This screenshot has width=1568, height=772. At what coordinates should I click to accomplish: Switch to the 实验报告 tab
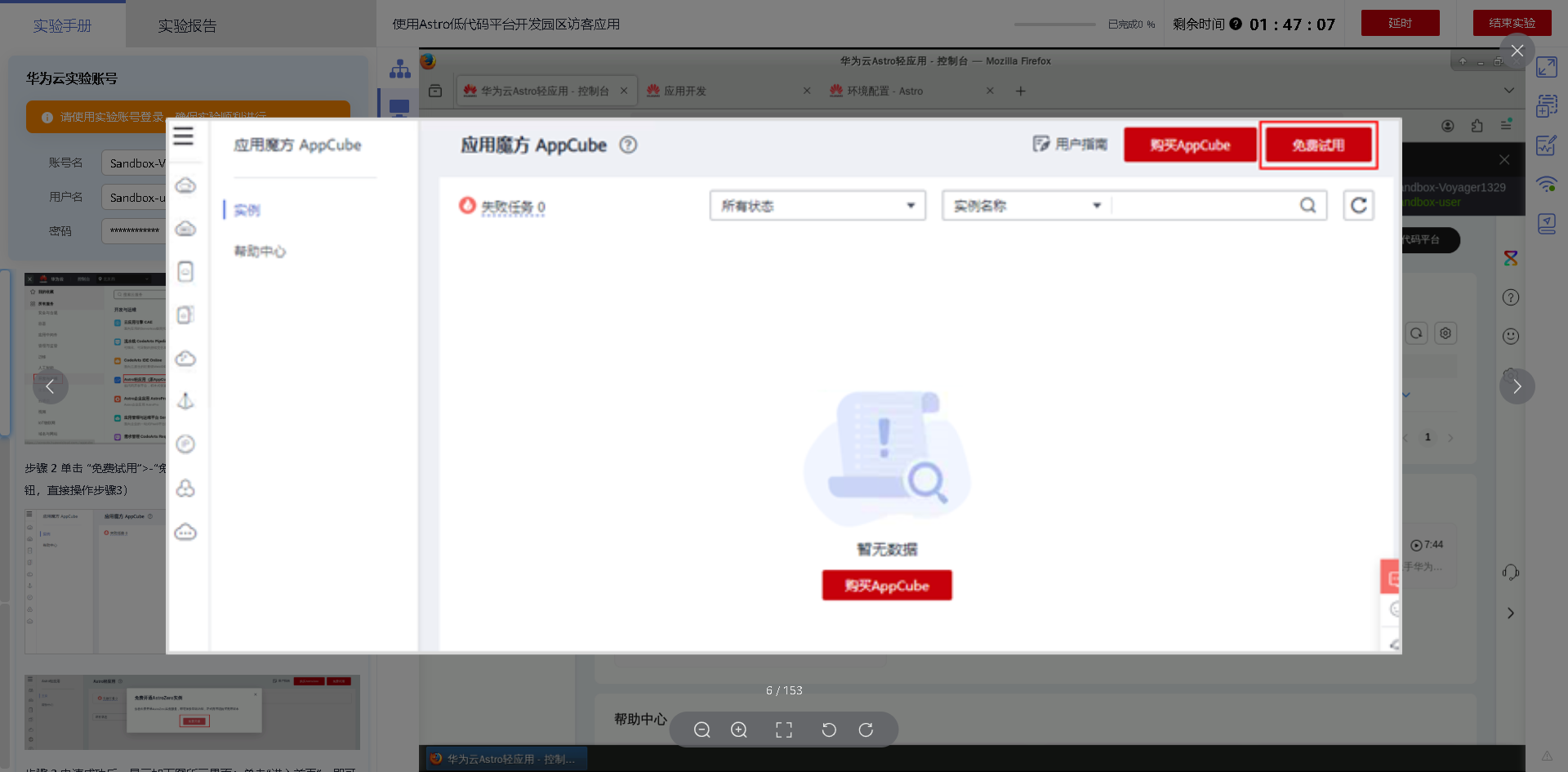(x=188, y=25)
